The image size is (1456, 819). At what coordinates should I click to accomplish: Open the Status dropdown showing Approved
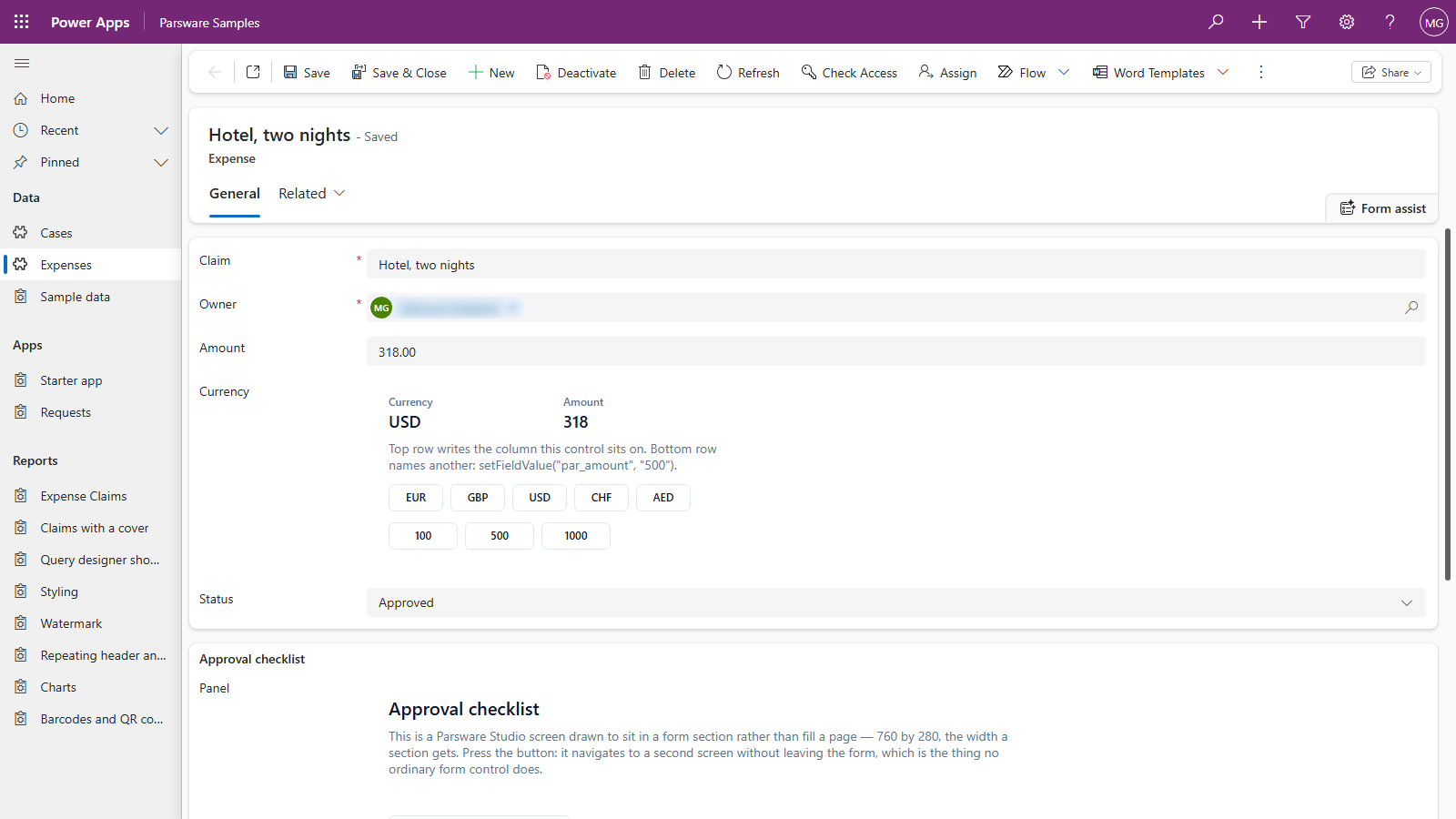click(896, 602)
